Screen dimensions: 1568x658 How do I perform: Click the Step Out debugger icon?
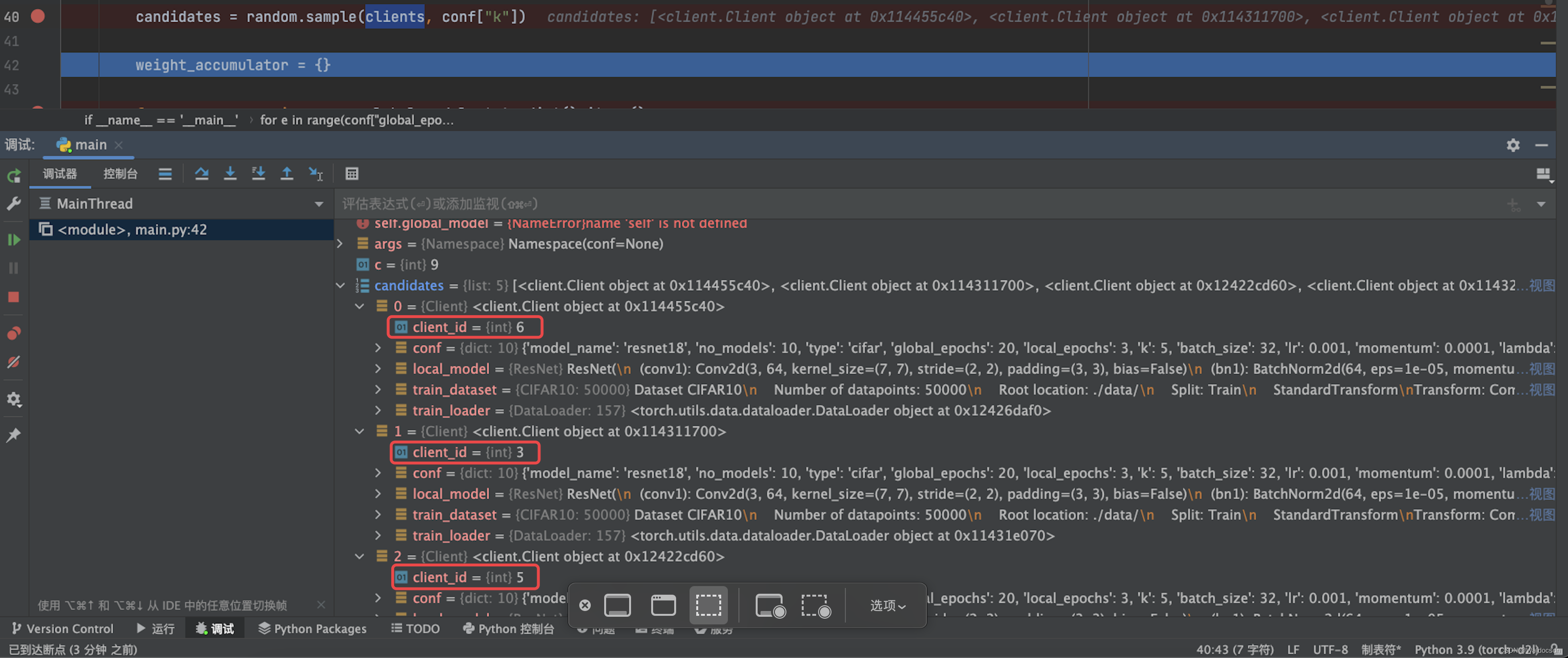pos(287,174)
